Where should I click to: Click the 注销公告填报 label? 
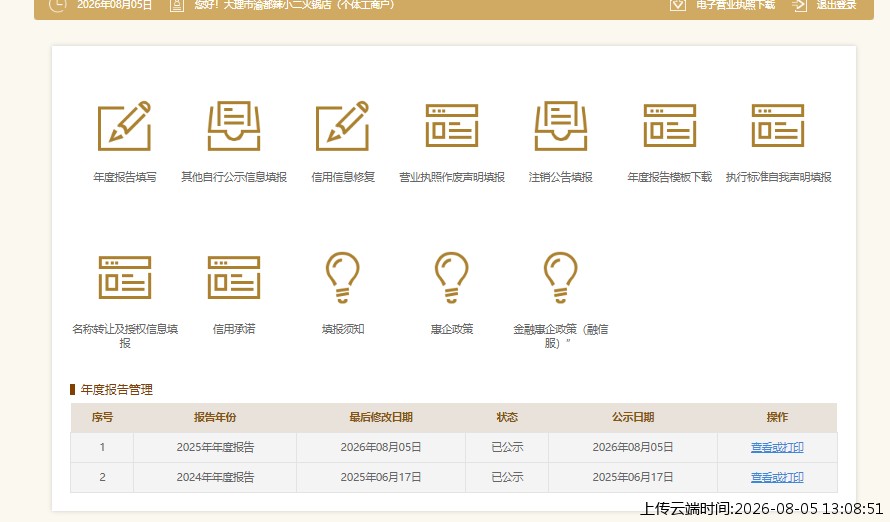point(561,177)
